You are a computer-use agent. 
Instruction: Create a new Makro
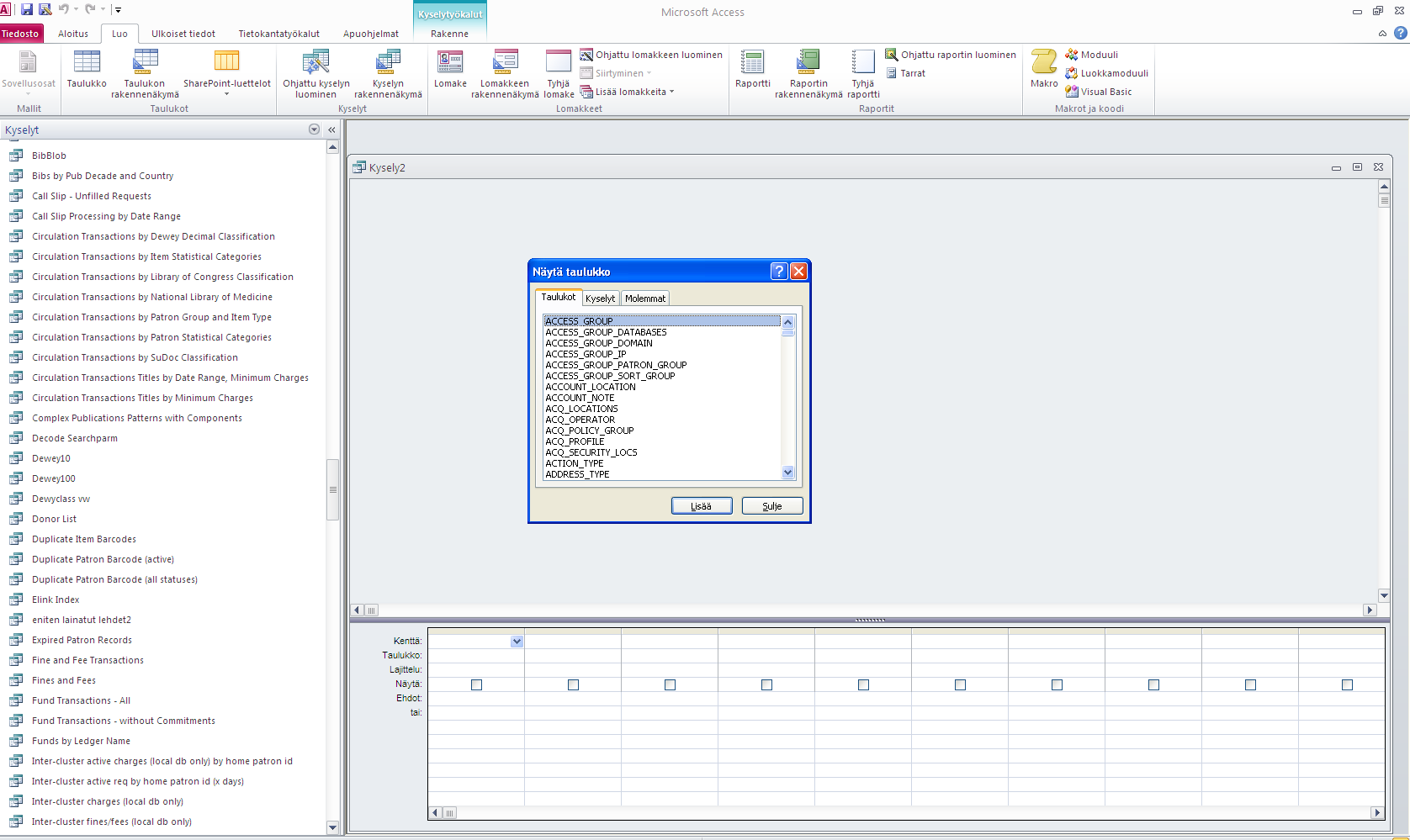pyautogui.click(x=1044, y=69)
